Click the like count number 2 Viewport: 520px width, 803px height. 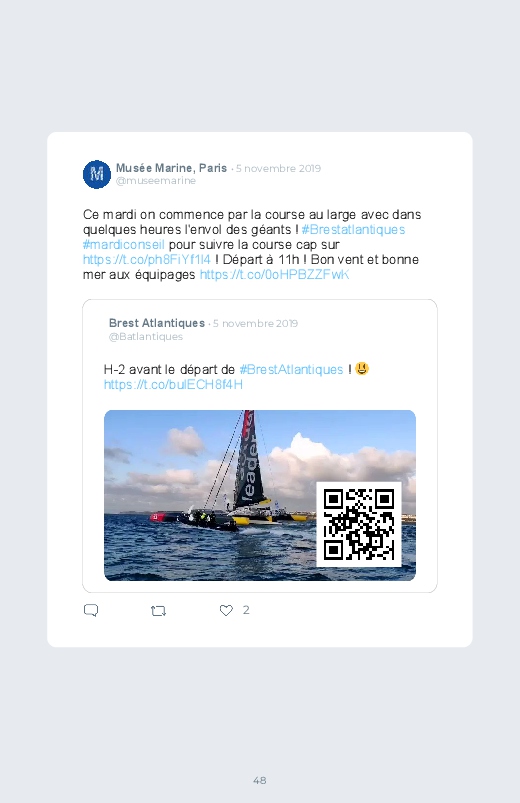pyautogui.click(x=246, y=610)
